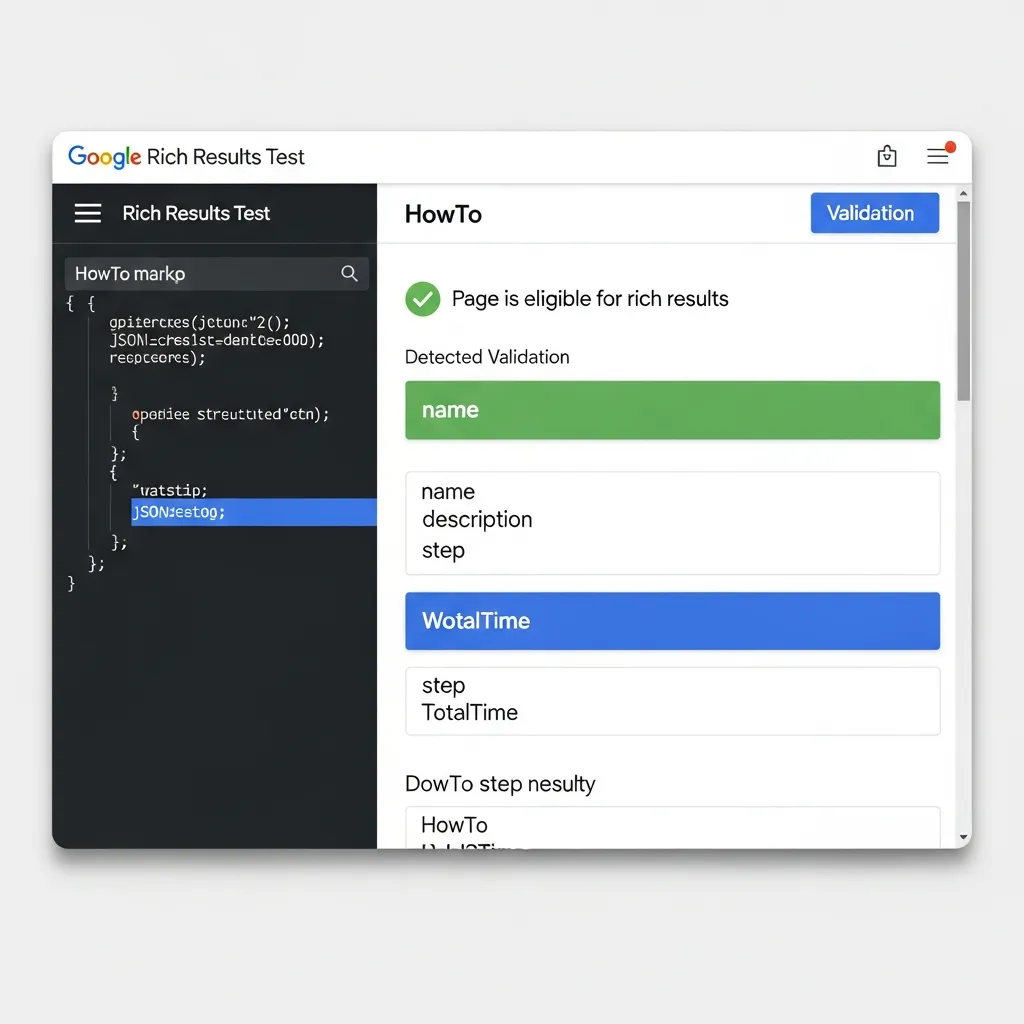The width and height of the screenshot is (1024, 1024).
Task: Expand the green name validation bar
Action: [672, 410]
